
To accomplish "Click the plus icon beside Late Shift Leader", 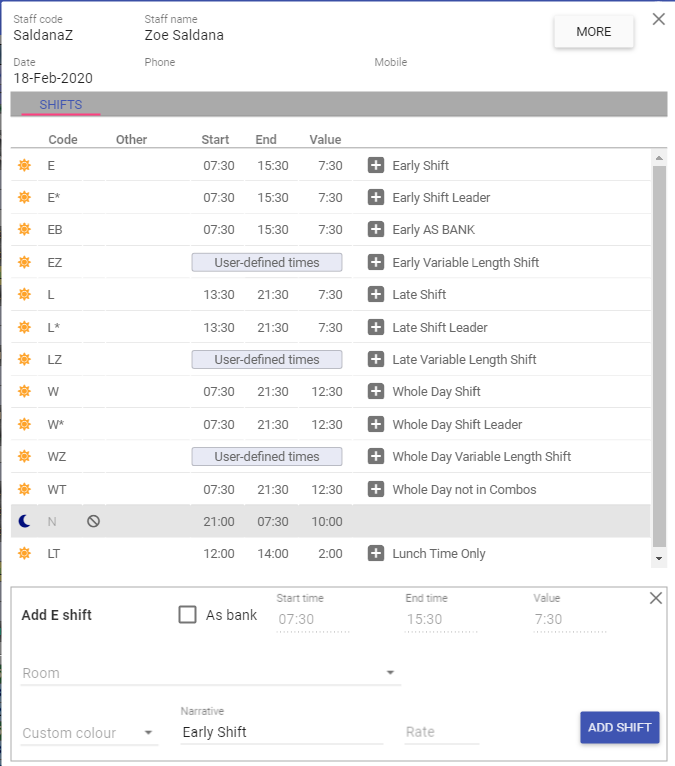I will click(376, 328).
